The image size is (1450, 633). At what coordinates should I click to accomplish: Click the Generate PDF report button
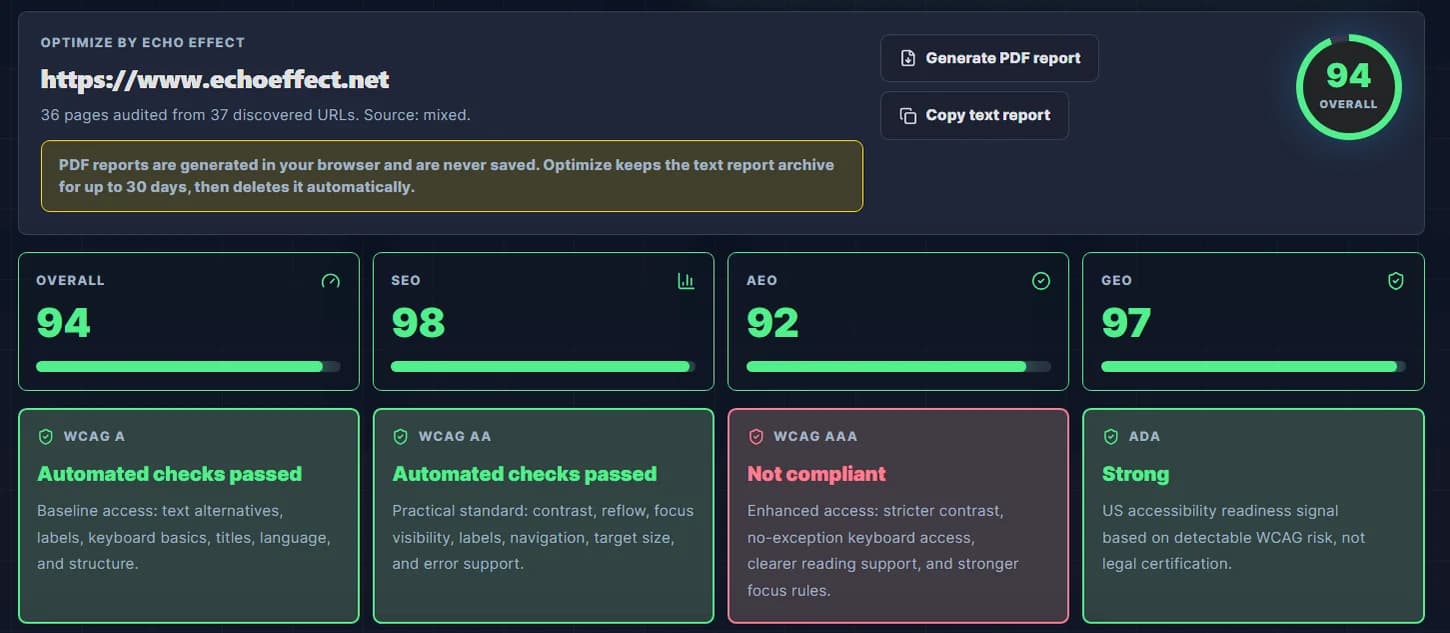click(x=989, y=58)
